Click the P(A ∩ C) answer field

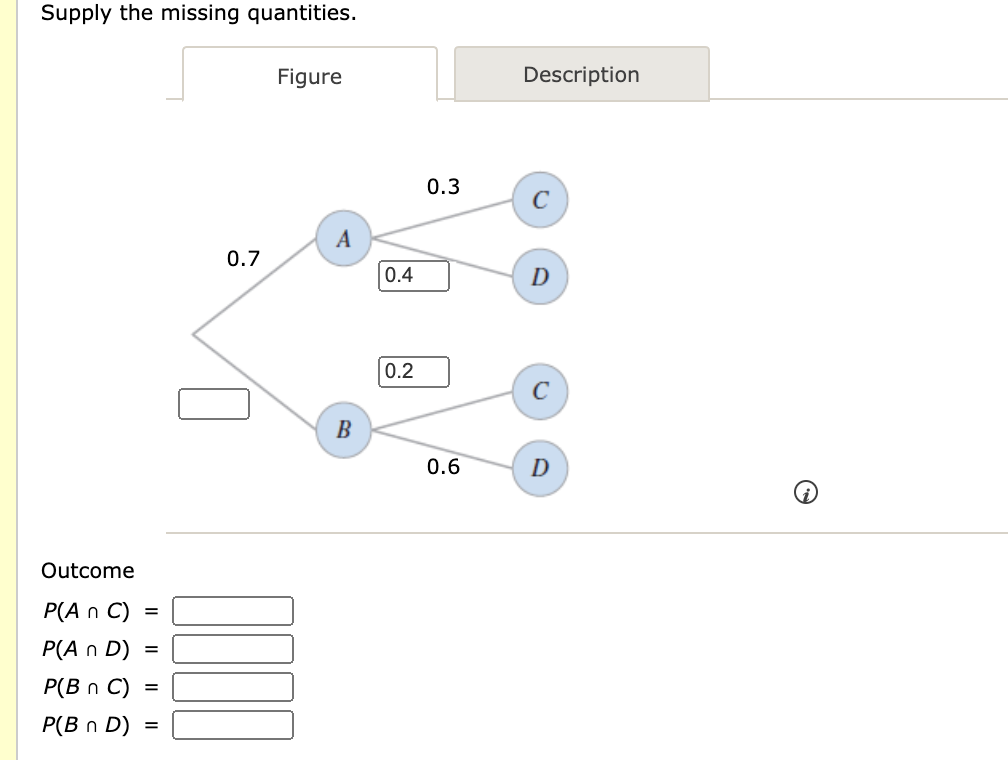point(231,610)
